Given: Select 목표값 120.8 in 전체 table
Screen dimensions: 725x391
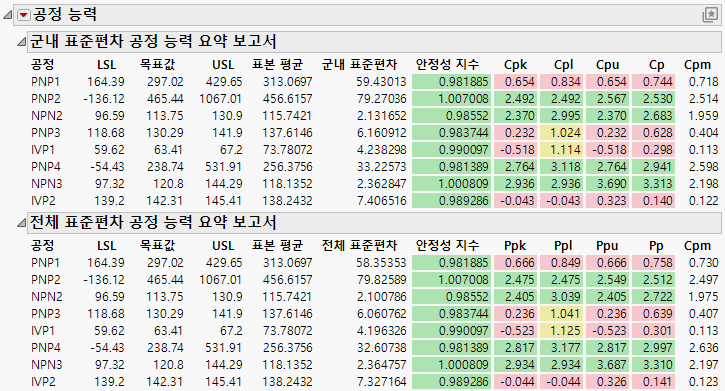Looking at the screenshot, I should point(168,365).
